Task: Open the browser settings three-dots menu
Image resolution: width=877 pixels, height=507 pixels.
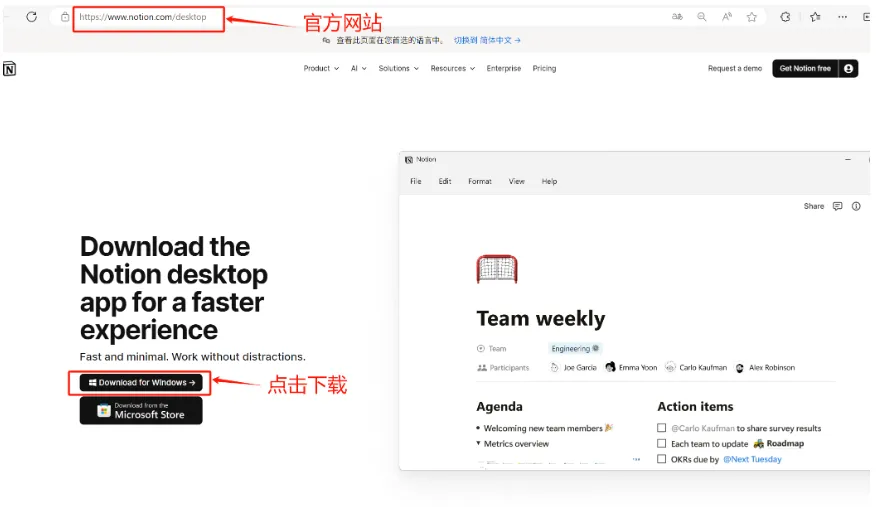Action: [842, 17]
